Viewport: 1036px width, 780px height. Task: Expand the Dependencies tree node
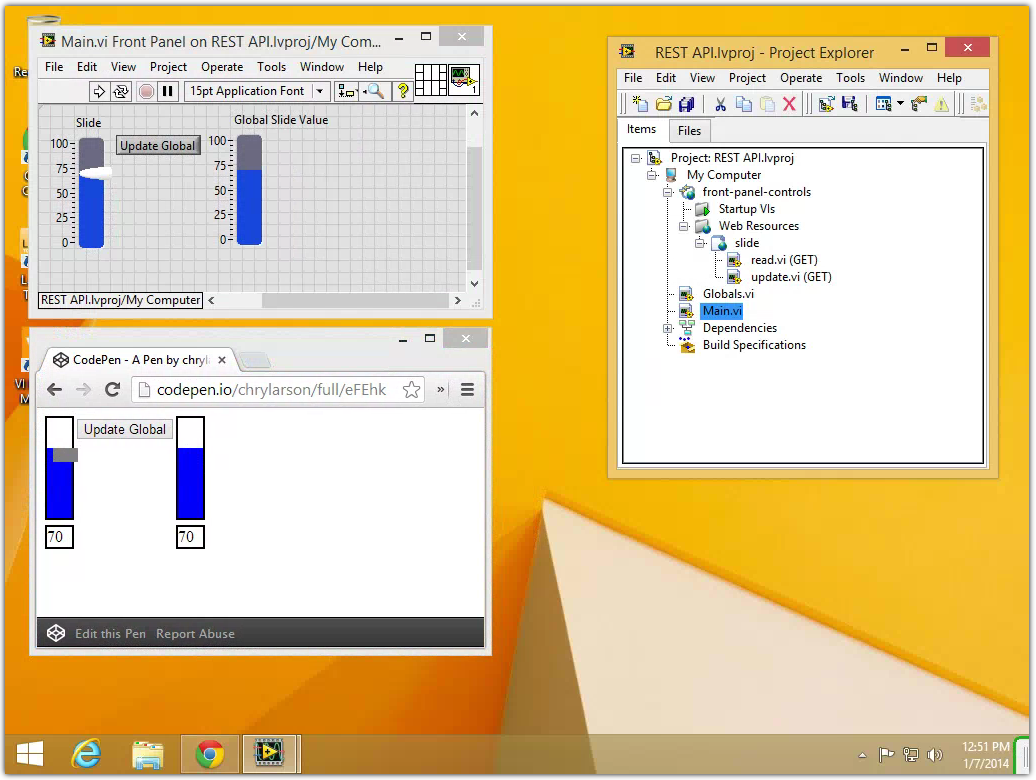click(x=668, y=328)
